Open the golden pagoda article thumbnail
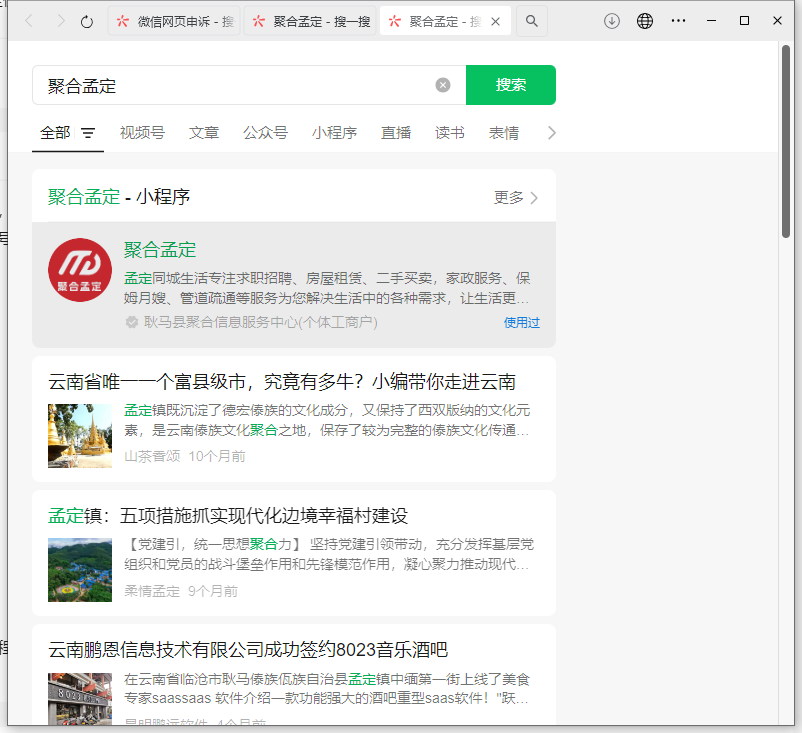This screenshot has height=733, width=802. pyautogui.click(x=80, y=436)
